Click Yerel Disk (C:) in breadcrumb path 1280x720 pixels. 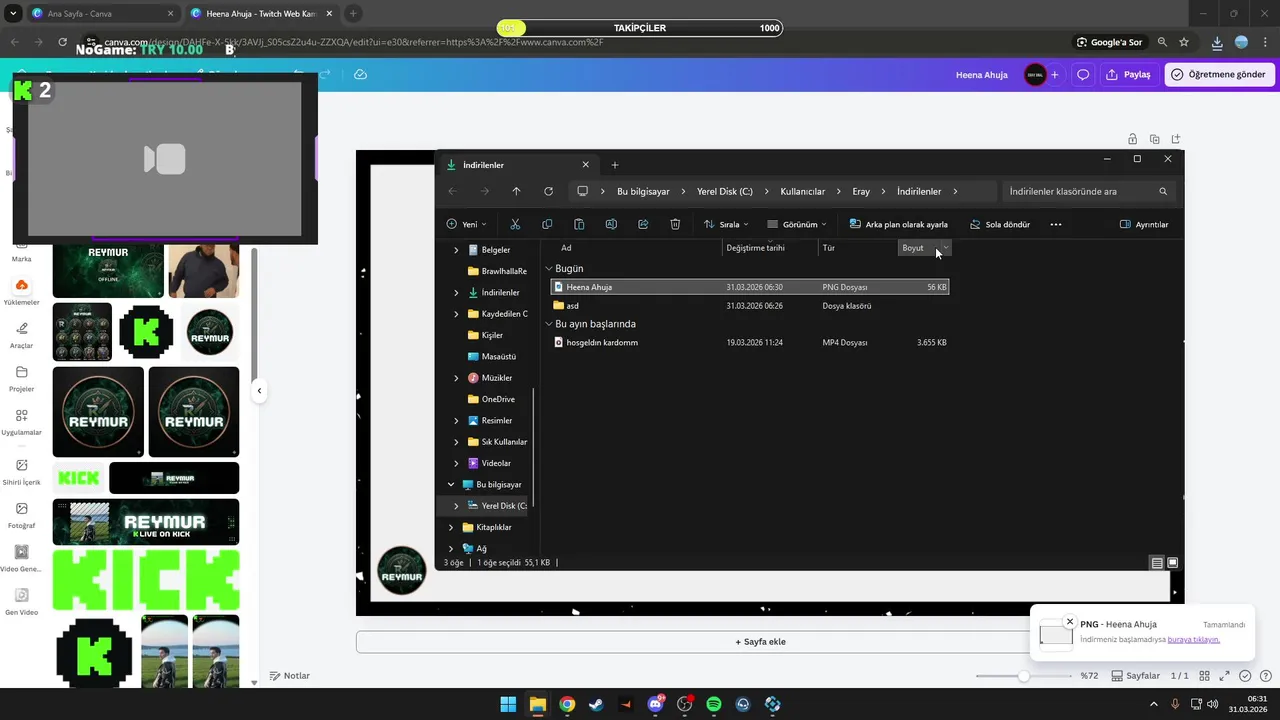point(725,191)
